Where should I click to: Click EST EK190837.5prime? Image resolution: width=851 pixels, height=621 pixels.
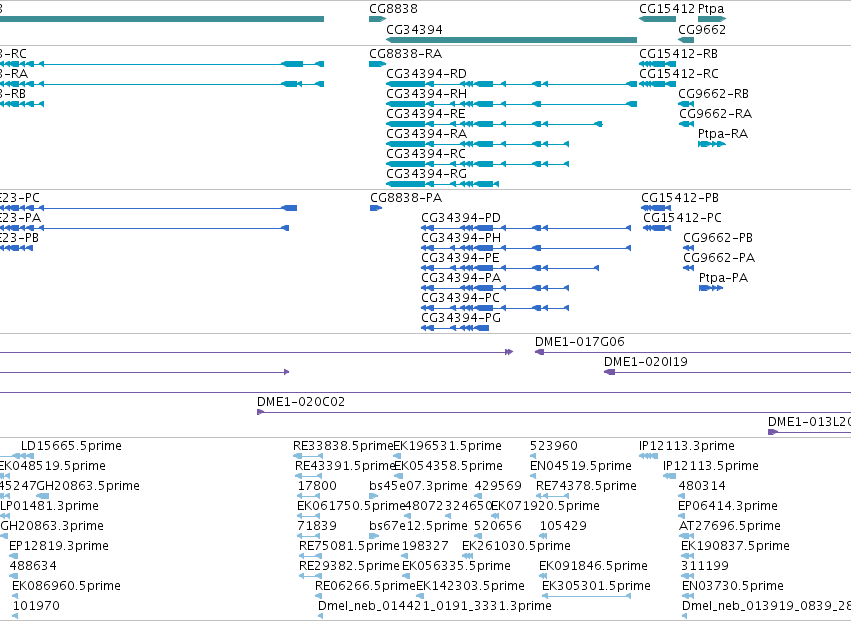coord(735,546)
